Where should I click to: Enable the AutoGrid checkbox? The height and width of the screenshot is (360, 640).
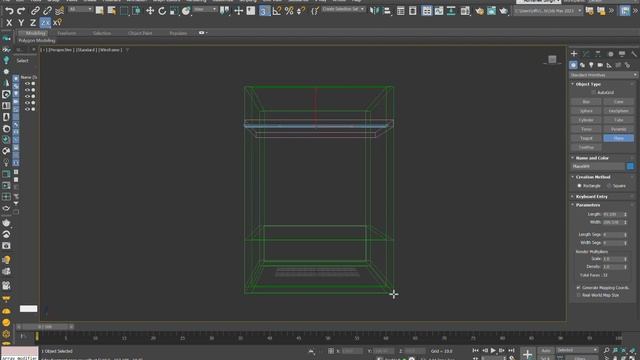(x=593, y=93)
